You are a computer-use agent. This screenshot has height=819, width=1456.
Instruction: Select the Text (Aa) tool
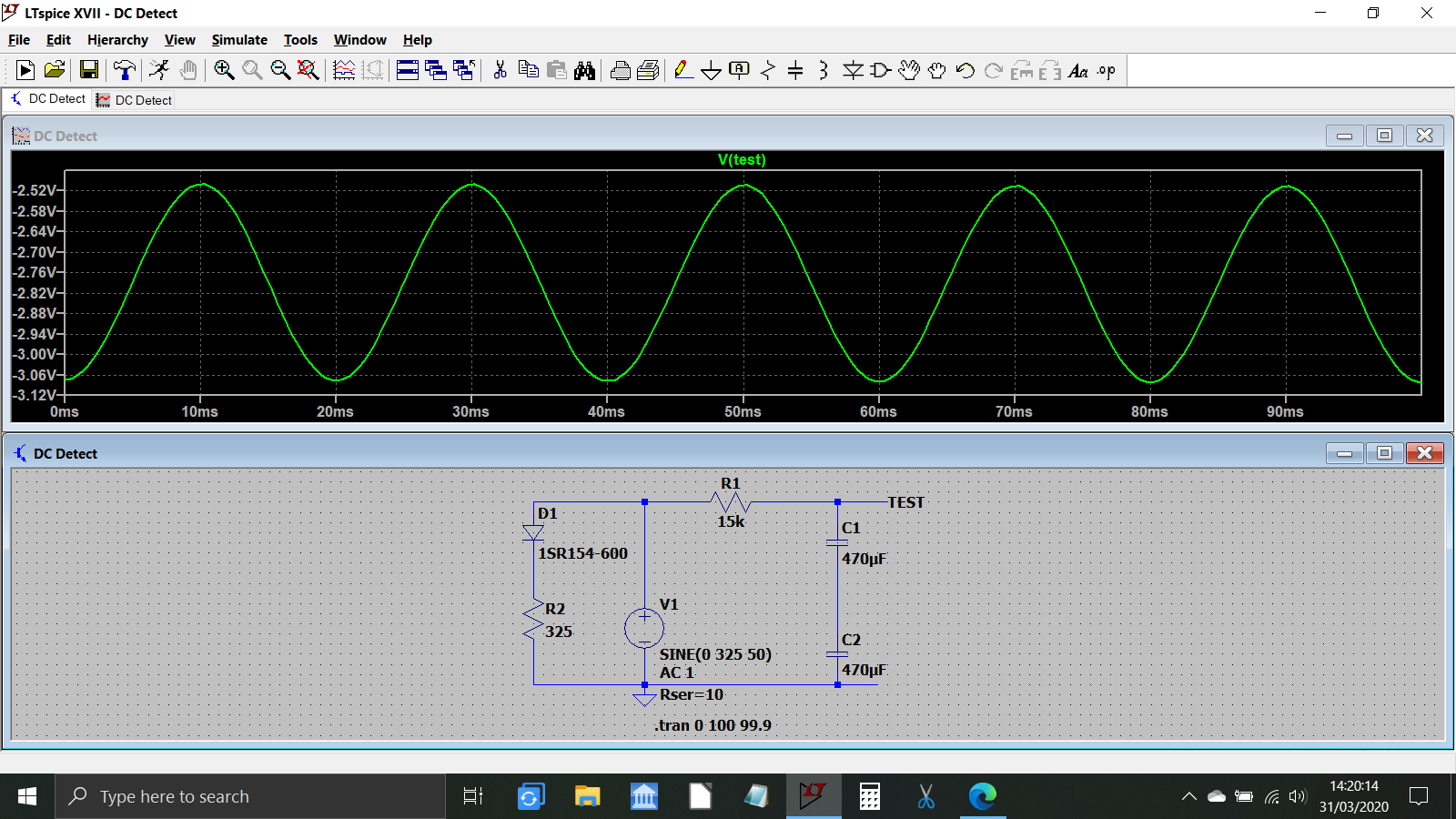[1078, 70]
